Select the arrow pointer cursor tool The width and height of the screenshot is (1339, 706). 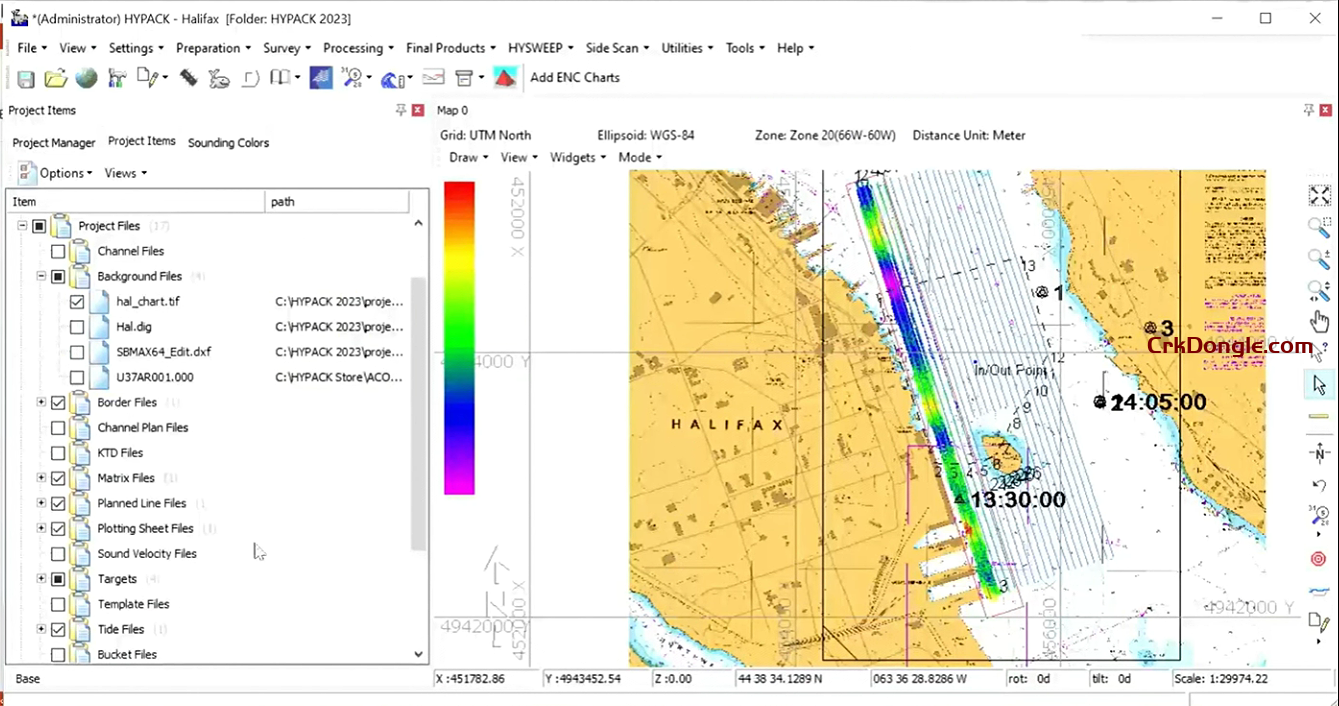(1319, 385)
